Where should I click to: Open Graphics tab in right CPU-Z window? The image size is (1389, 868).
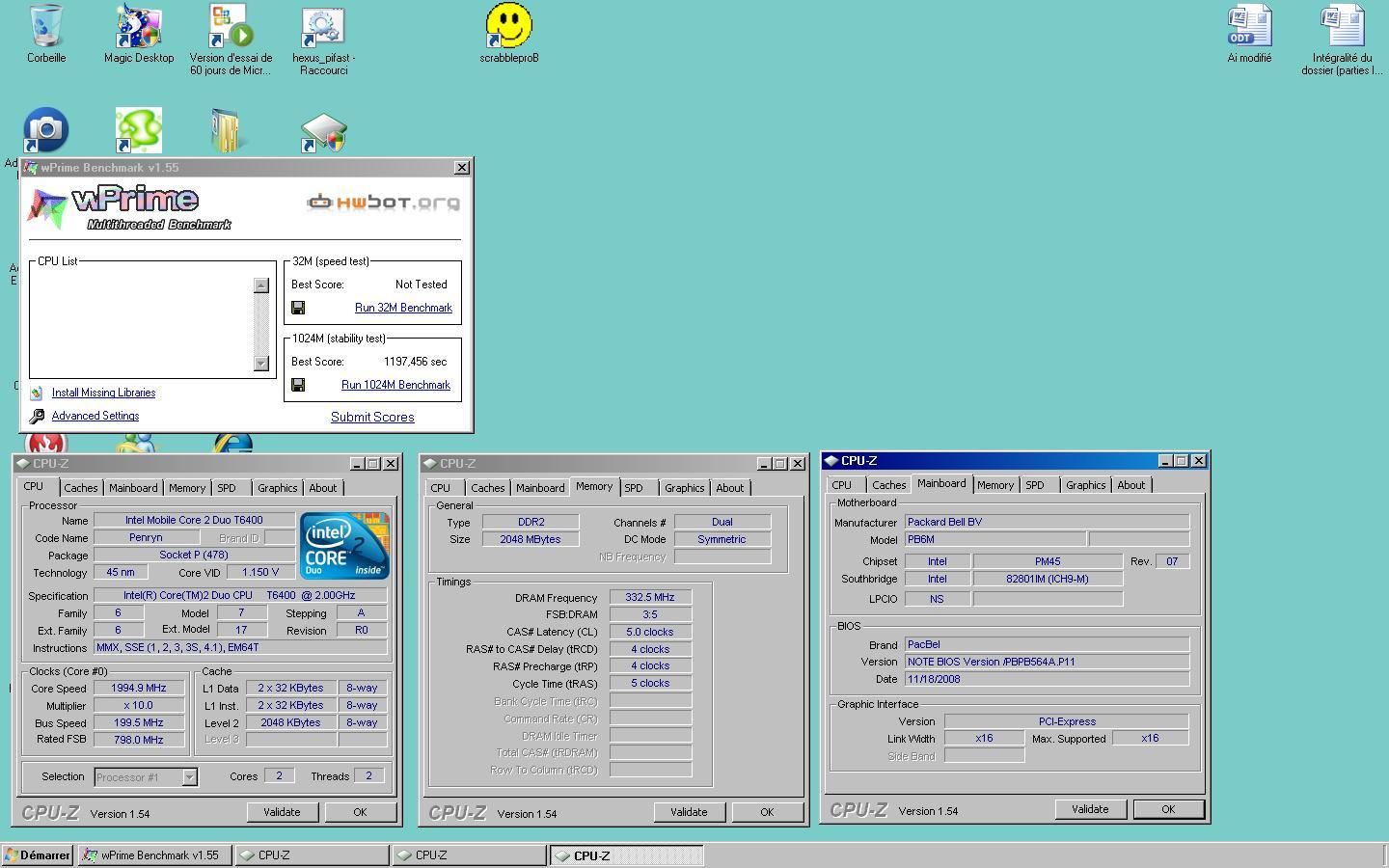click(x=1086, y=485)
